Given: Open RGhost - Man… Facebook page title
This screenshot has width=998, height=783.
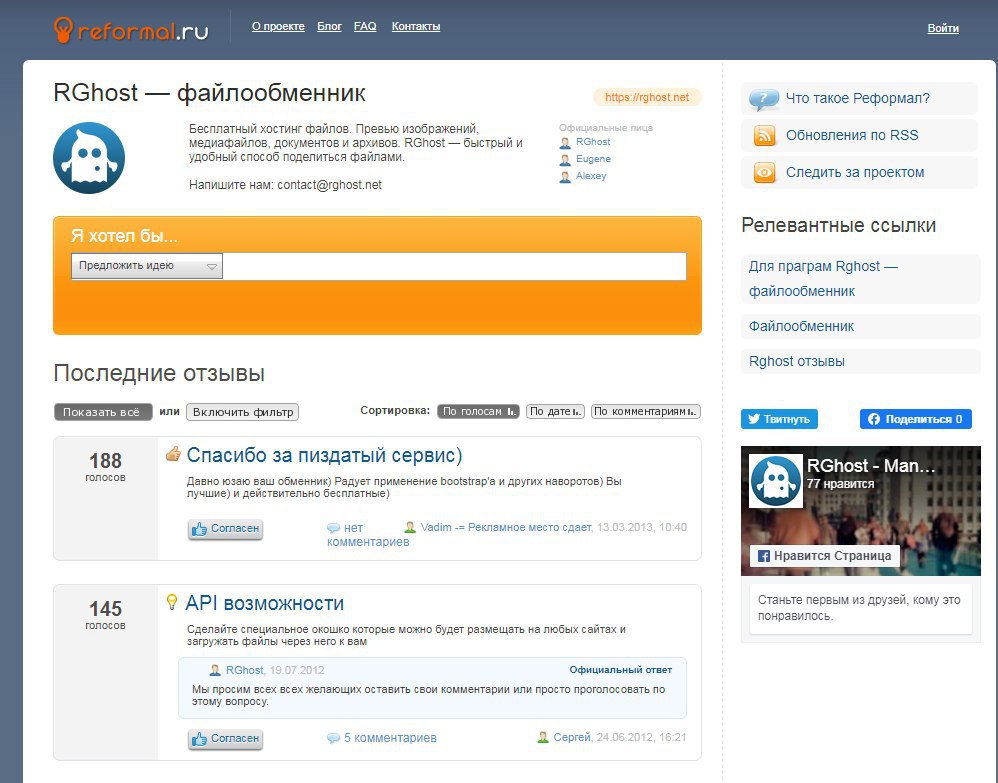Looking at the screenshot, I should point(871,466).
